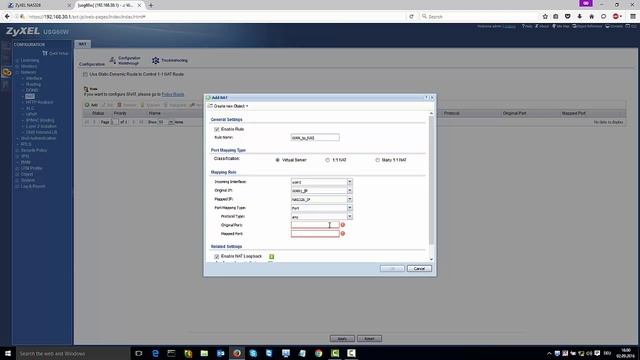Click the browser address bar

[x=216, y=16]
